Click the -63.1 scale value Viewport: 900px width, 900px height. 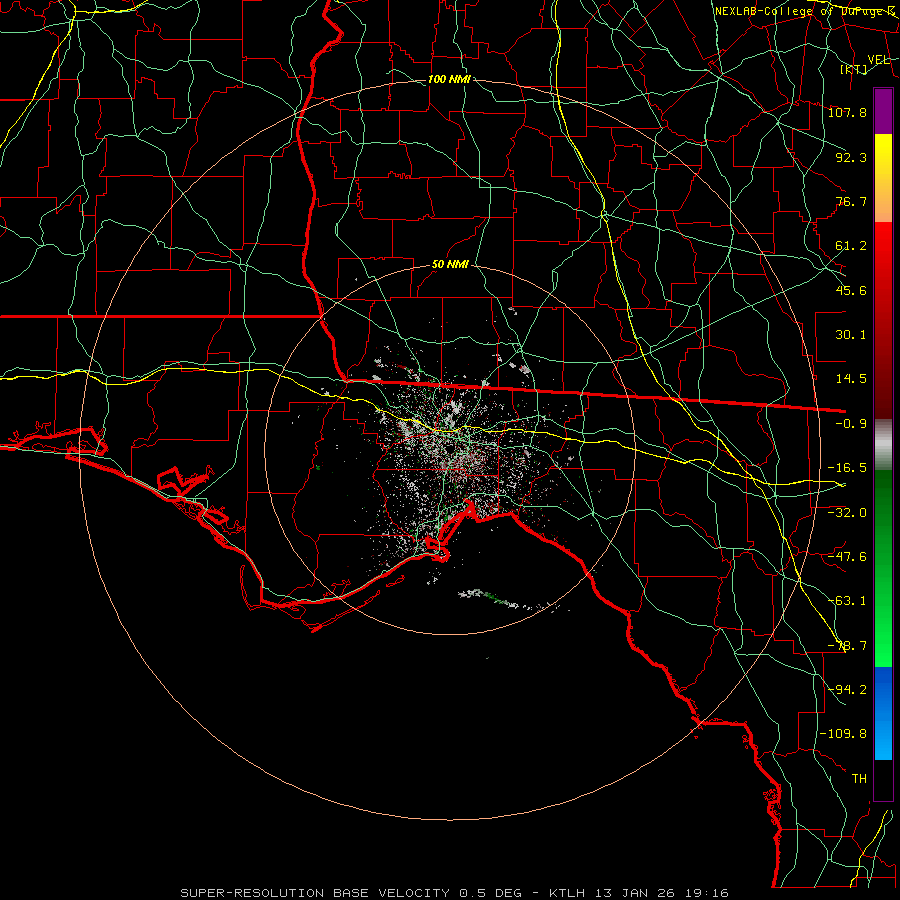click(x=847, y=601)
